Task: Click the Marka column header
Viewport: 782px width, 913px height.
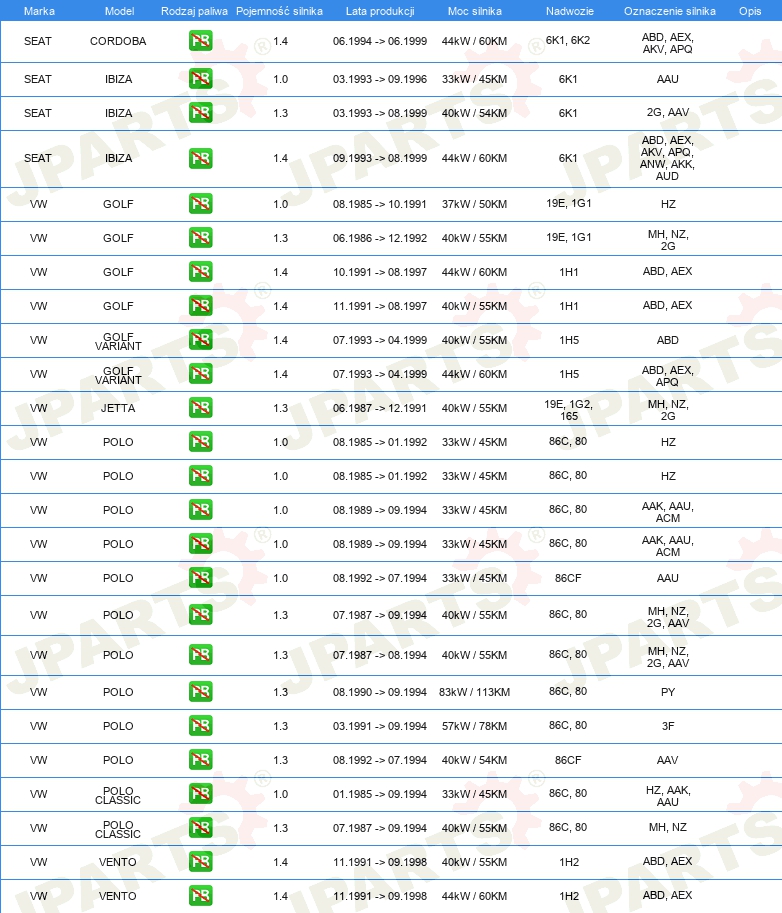Action: [x=39, y=11]
